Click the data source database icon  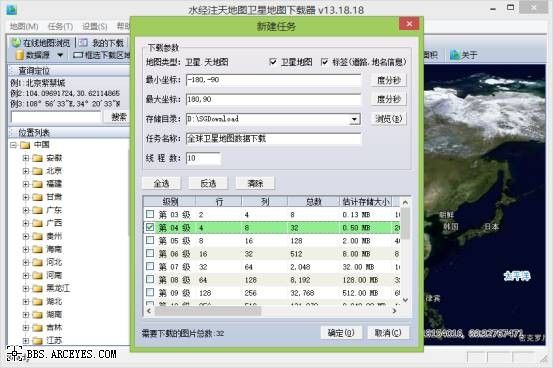(20, 55)
